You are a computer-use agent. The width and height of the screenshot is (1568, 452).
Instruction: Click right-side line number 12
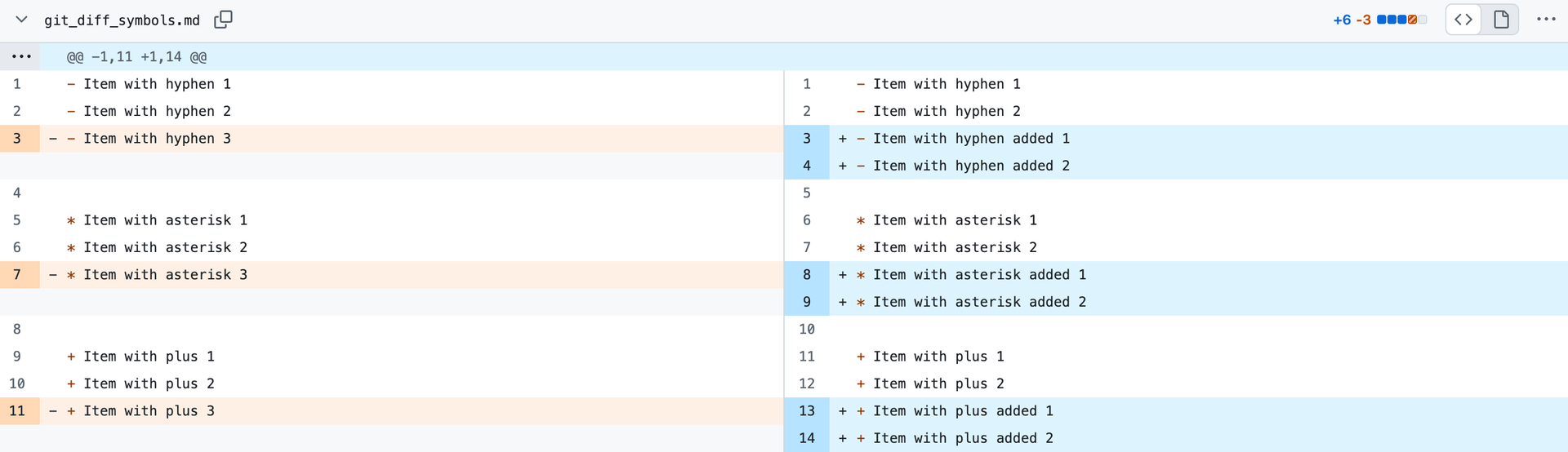click(807, 383)
